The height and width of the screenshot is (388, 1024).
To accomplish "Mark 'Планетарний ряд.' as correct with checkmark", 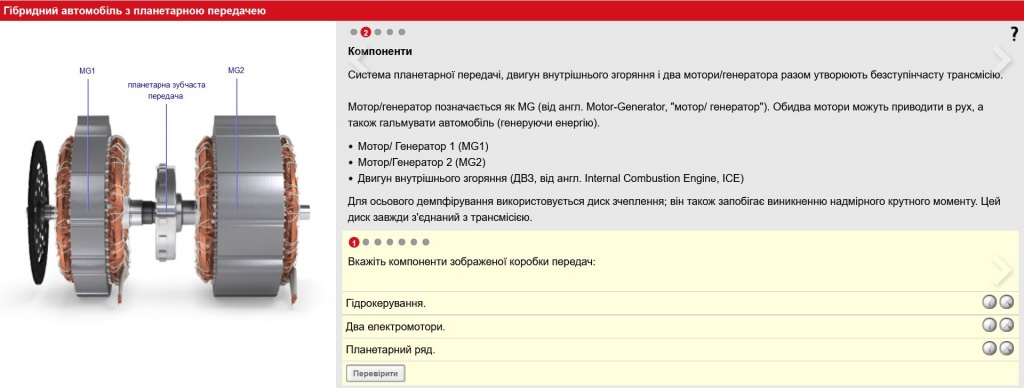I will click(990, 348).
